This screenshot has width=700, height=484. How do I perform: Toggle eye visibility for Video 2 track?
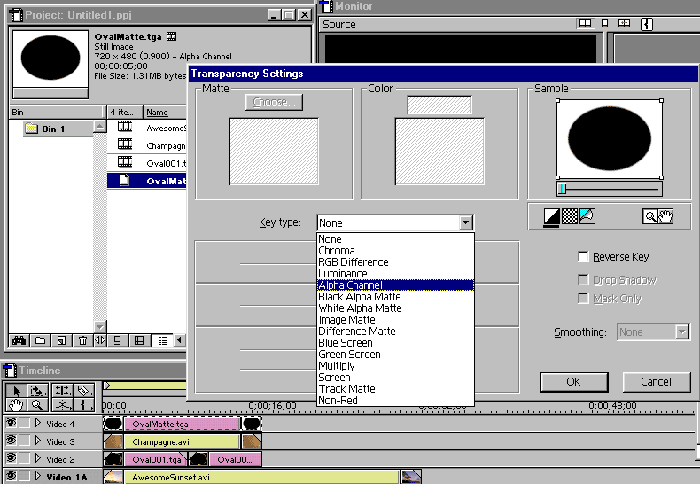11,459
